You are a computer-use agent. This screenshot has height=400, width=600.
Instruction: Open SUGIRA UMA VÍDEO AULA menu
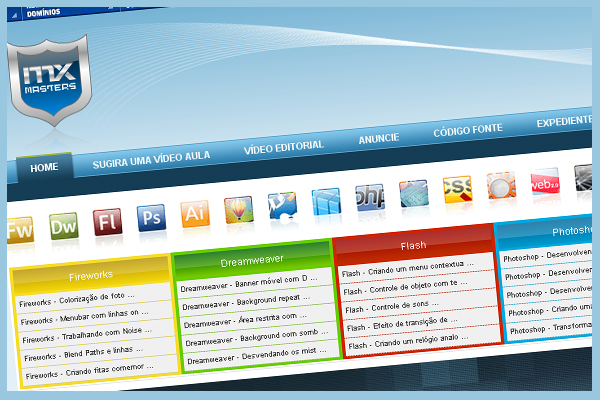[x=151, y=159]
